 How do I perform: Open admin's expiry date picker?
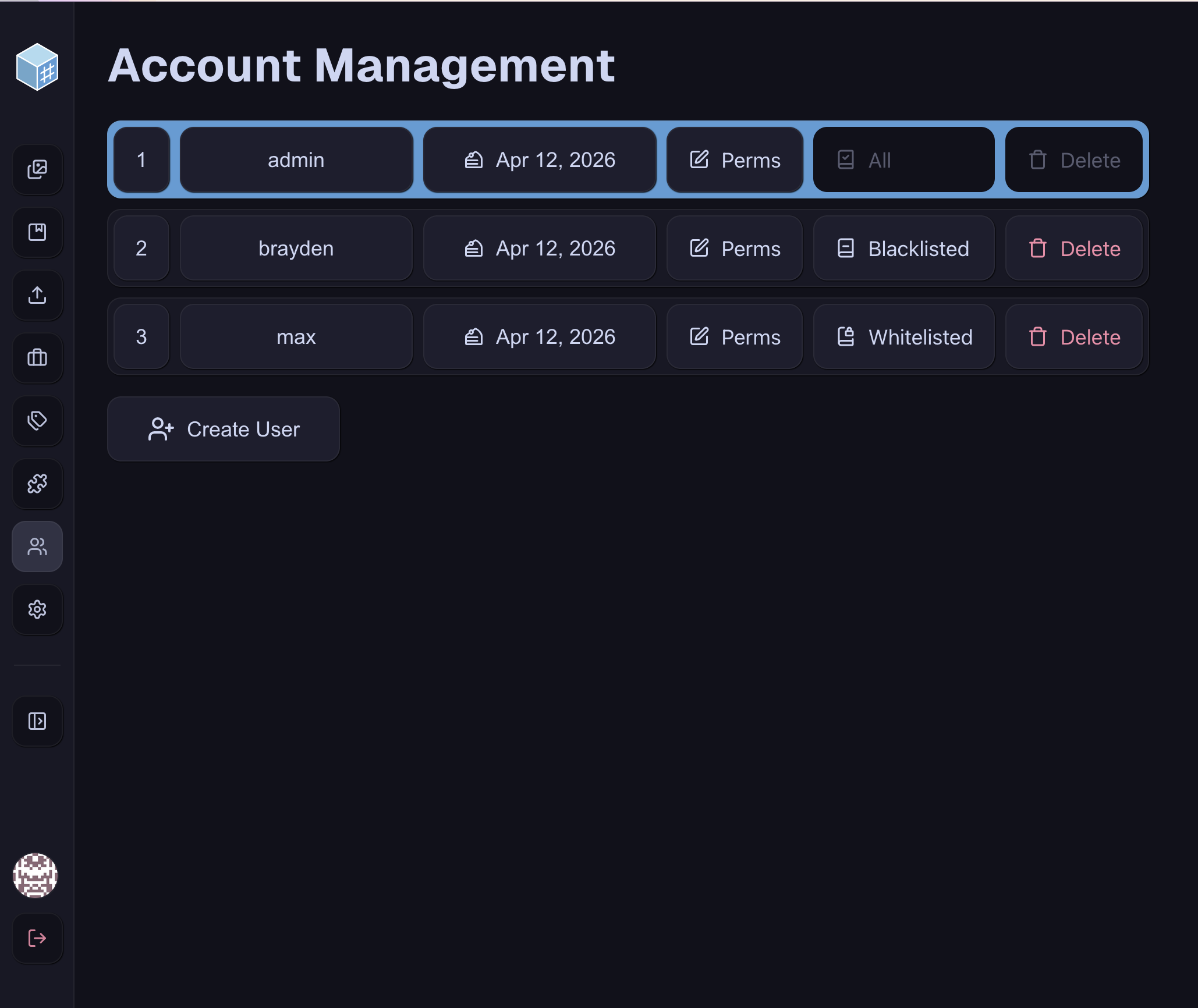pos(540,159)
